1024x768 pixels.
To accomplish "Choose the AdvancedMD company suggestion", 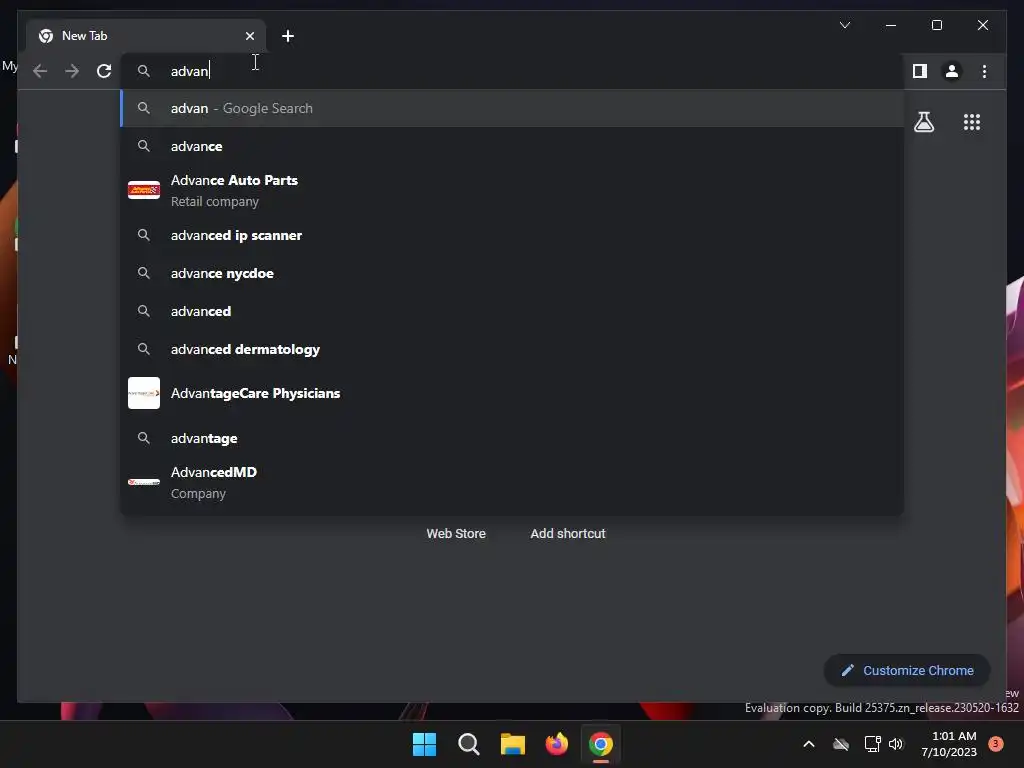I will point(513,482).
